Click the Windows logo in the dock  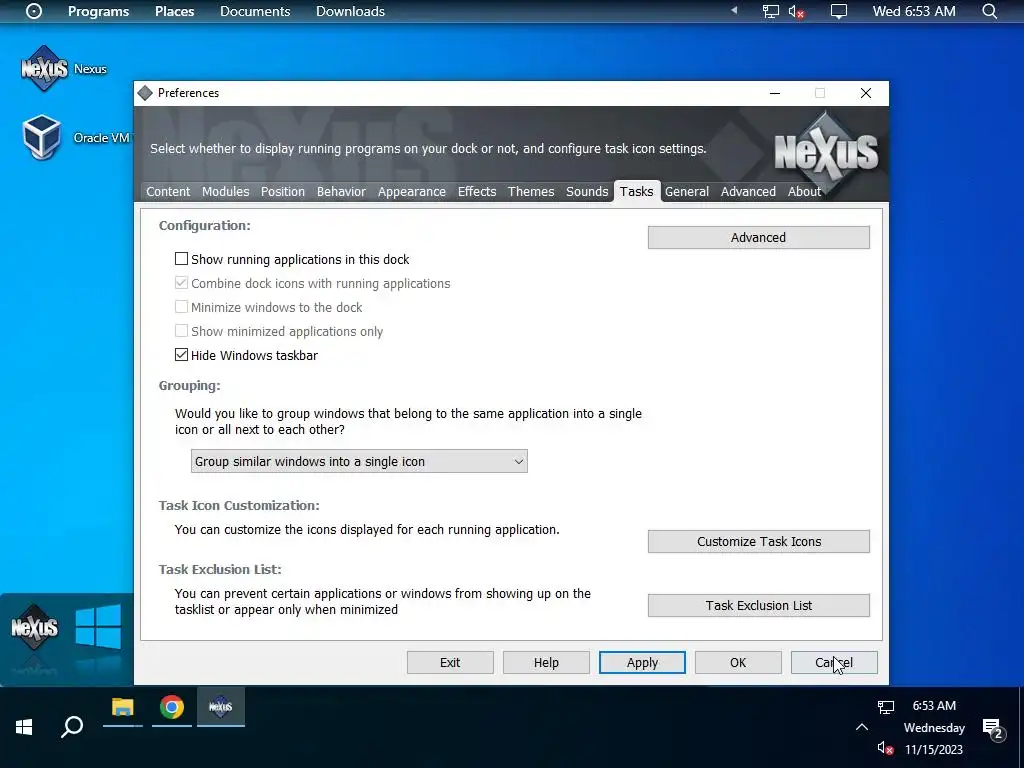point(98,627)
